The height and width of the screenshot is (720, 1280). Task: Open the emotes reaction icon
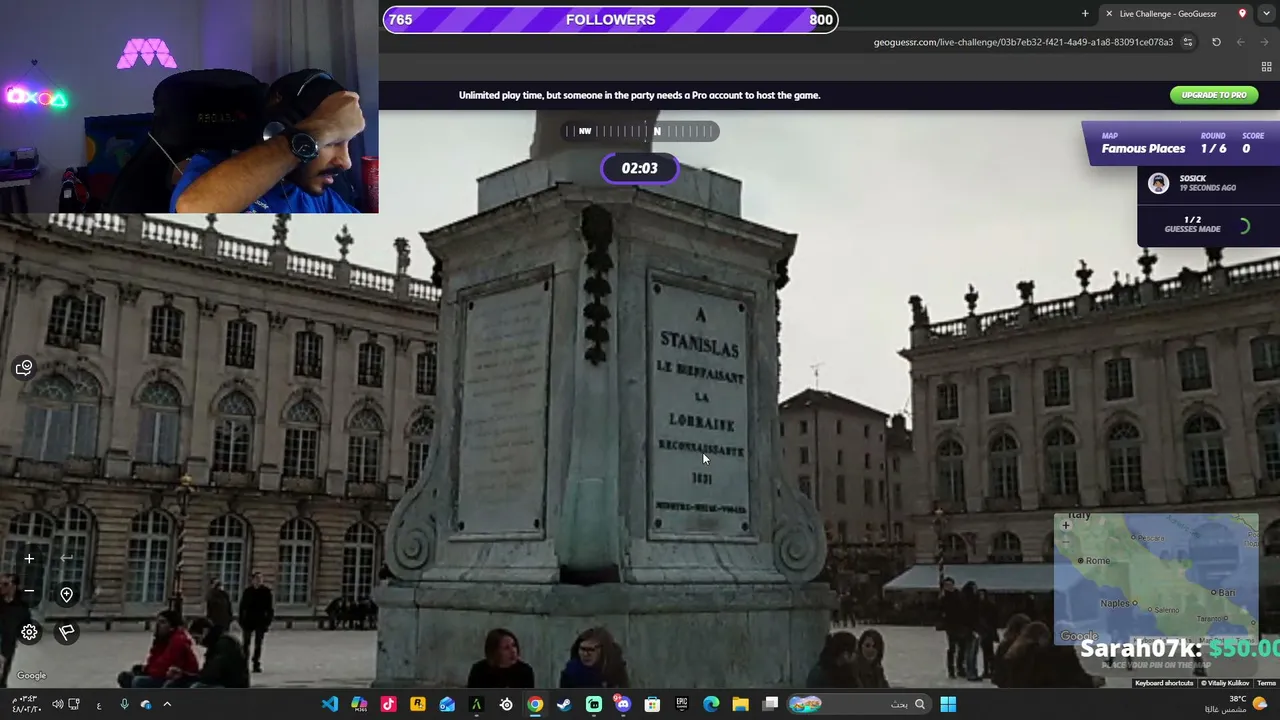click(24, 368)
